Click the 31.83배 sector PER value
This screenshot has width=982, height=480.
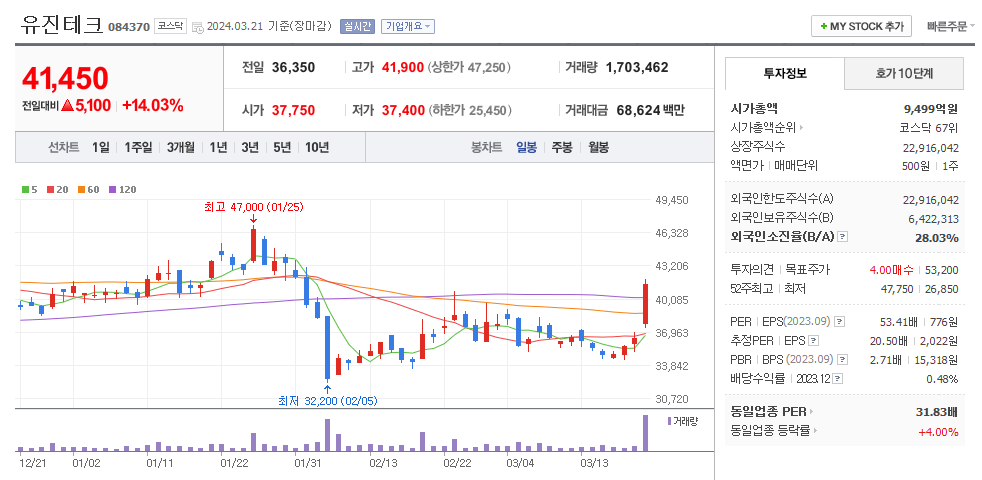tap(938, 412)
